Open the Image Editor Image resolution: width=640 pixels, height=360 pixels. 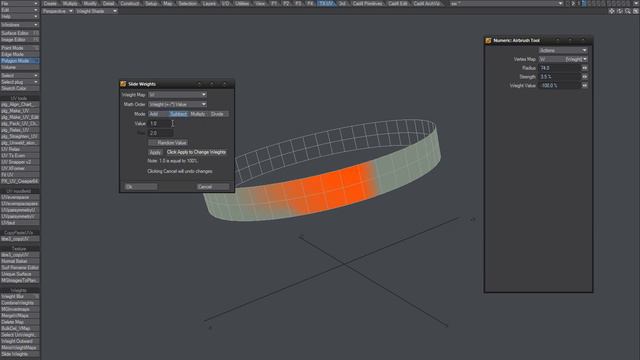[20, 40]
